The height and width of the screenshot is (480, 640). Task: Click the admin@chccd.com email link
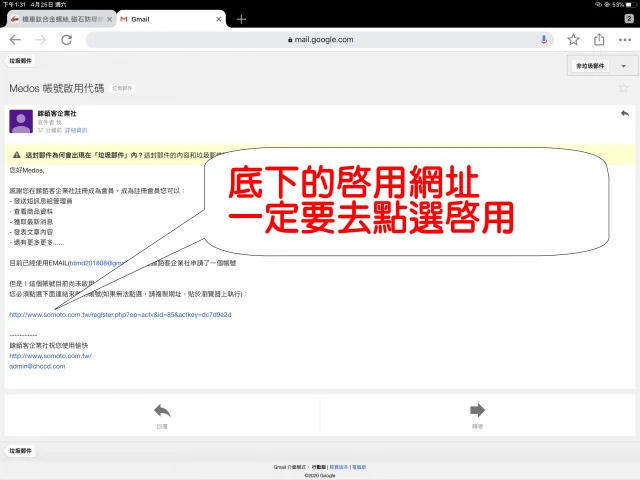pyautogui.click(x=37, y=366)
